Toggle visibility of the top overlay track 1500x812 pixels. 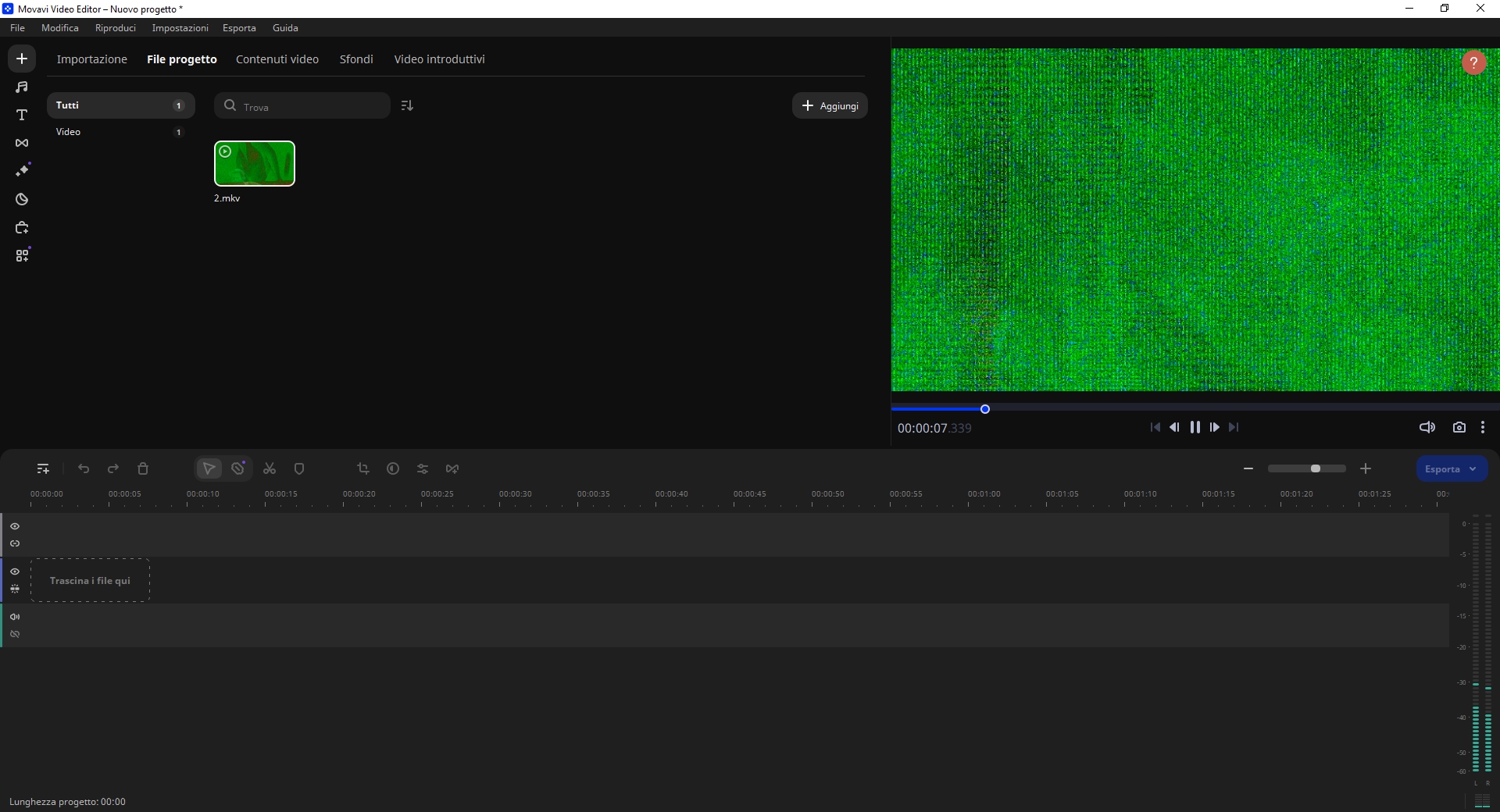(15, 526)
